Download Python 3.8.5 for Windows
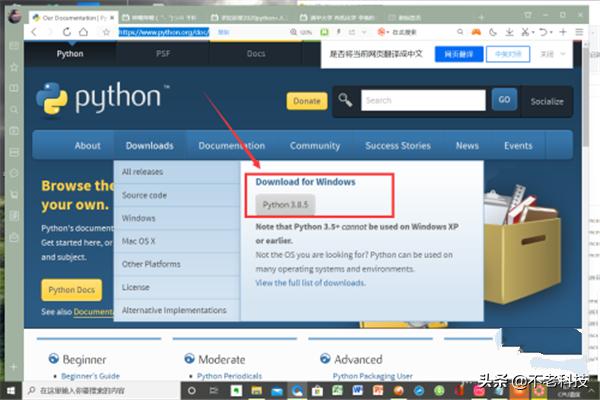This screenshot has height=400, width=600. click(284, 205)
